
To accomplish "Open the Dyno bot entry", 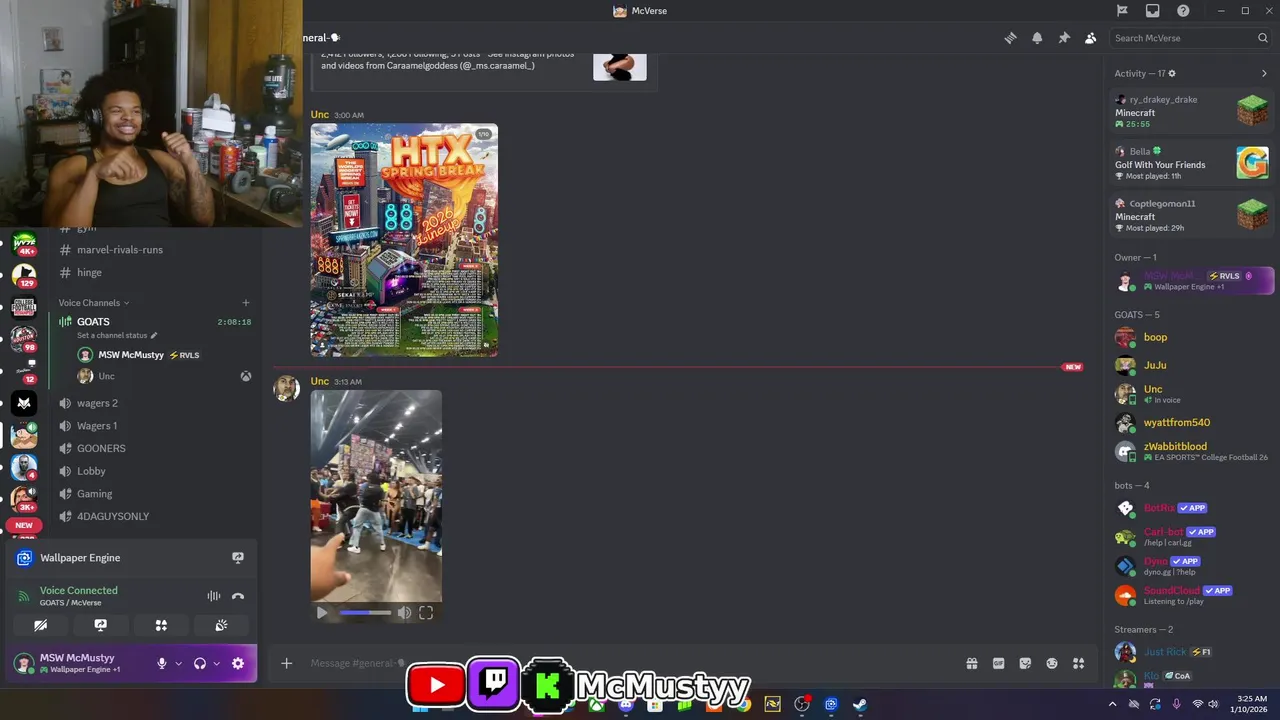I will (x=1191, y=566).
